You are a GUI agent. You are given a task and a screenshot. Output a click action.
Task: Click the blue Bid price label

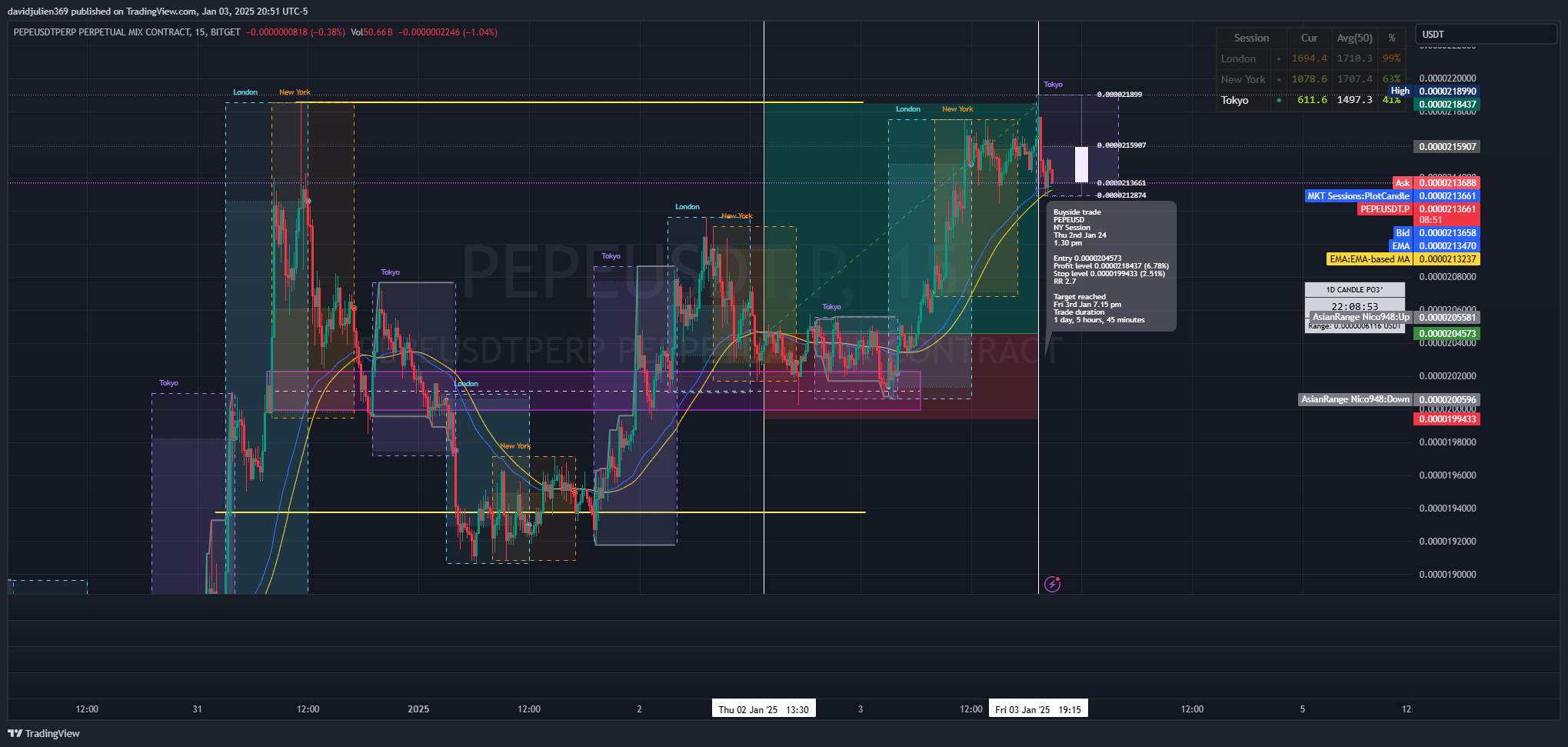(x=1437, y=233)
